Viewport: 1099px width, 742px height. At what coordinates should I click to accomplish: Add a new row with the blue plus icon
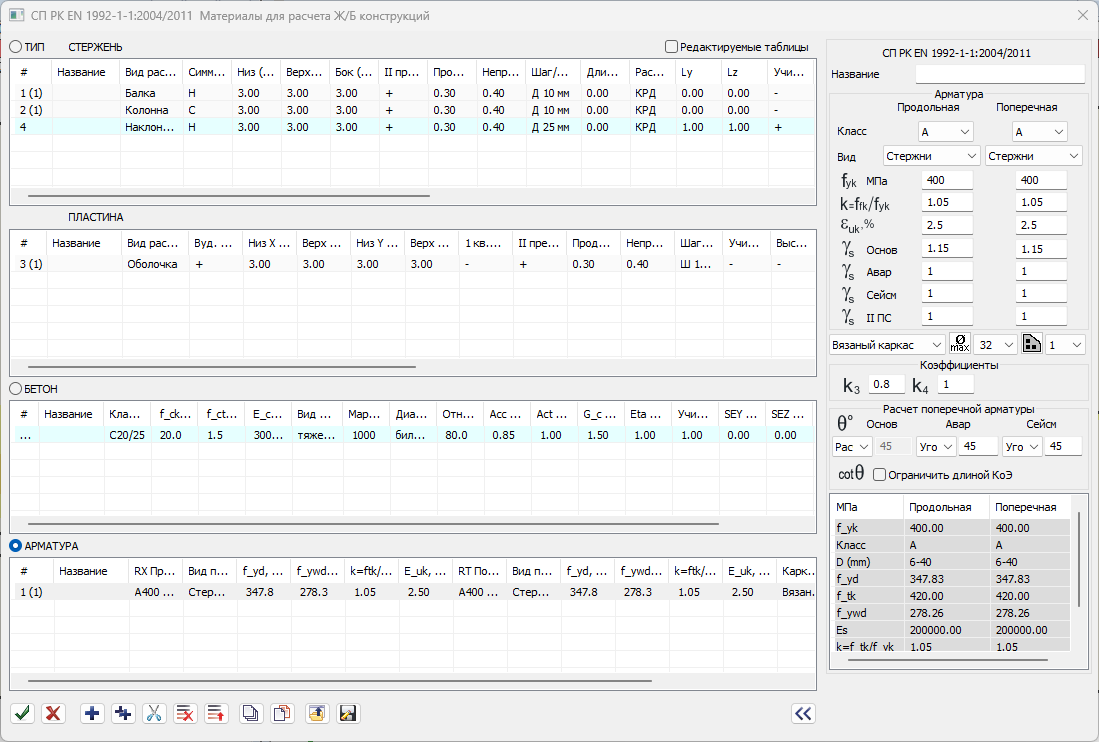[x=92, y=713]
